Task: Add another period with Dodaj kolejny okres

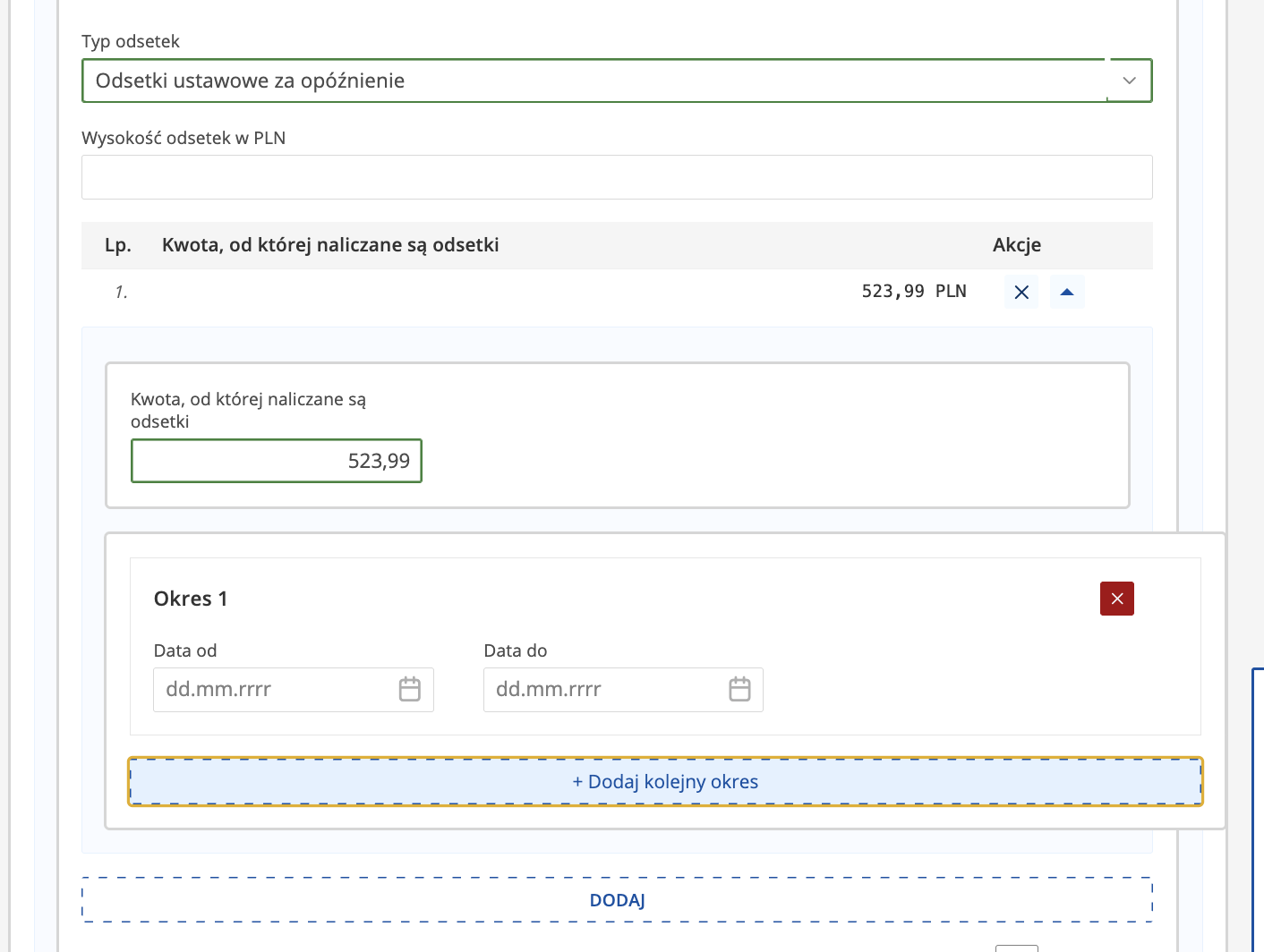Action: tap(665, 782)
